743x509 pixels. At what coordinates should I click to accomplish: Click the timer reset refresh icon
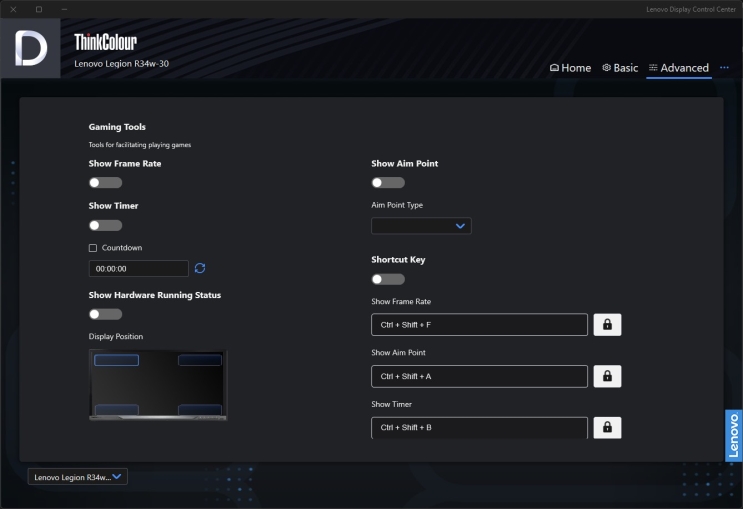[200, 268]
